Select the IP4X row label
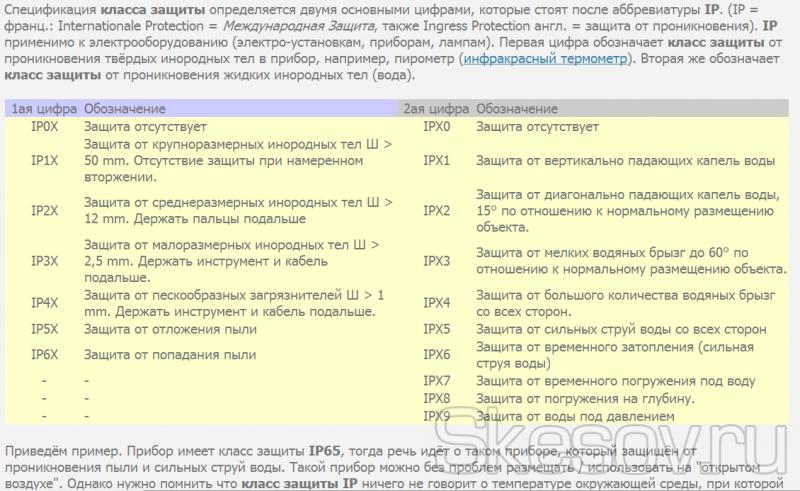800x491 pixels. (x=45, y=303)
